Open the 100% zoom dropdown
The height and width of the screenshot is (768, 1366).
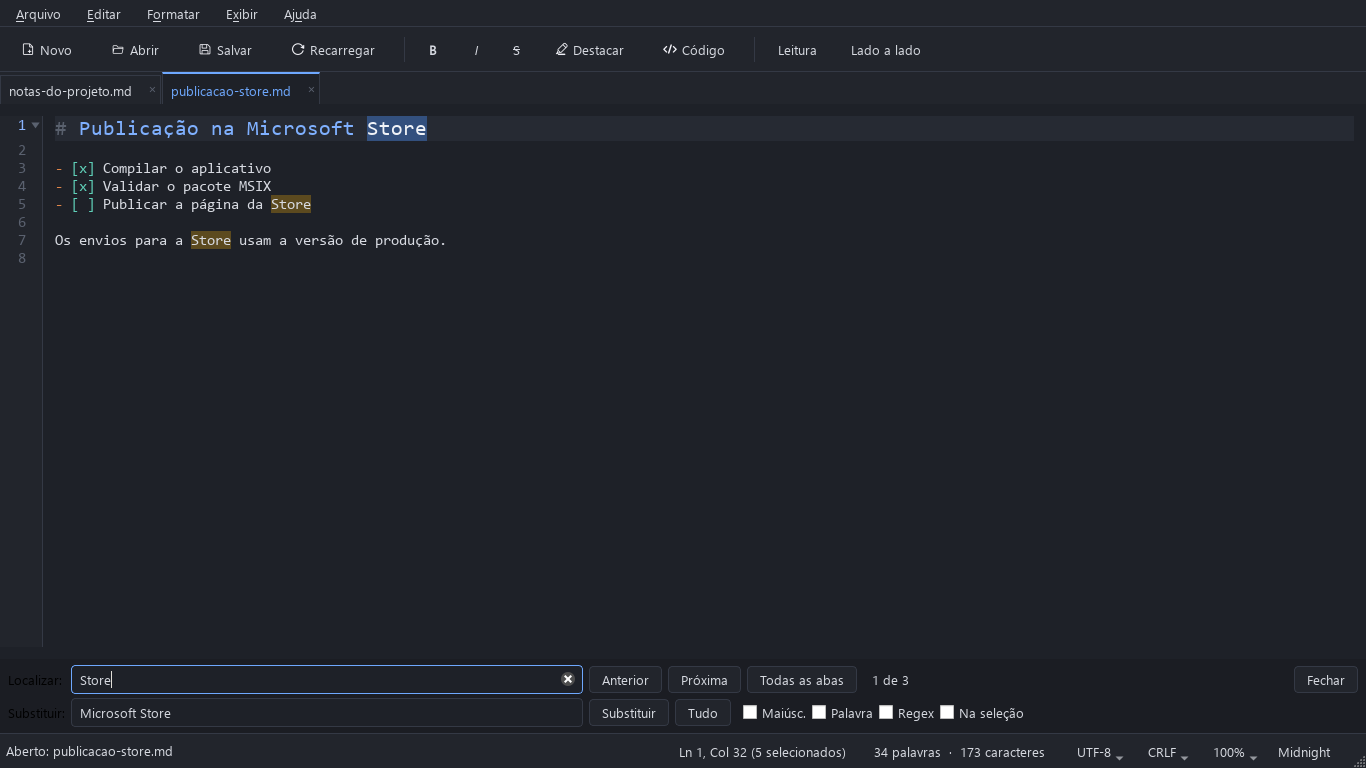[x=1235, y=752]
